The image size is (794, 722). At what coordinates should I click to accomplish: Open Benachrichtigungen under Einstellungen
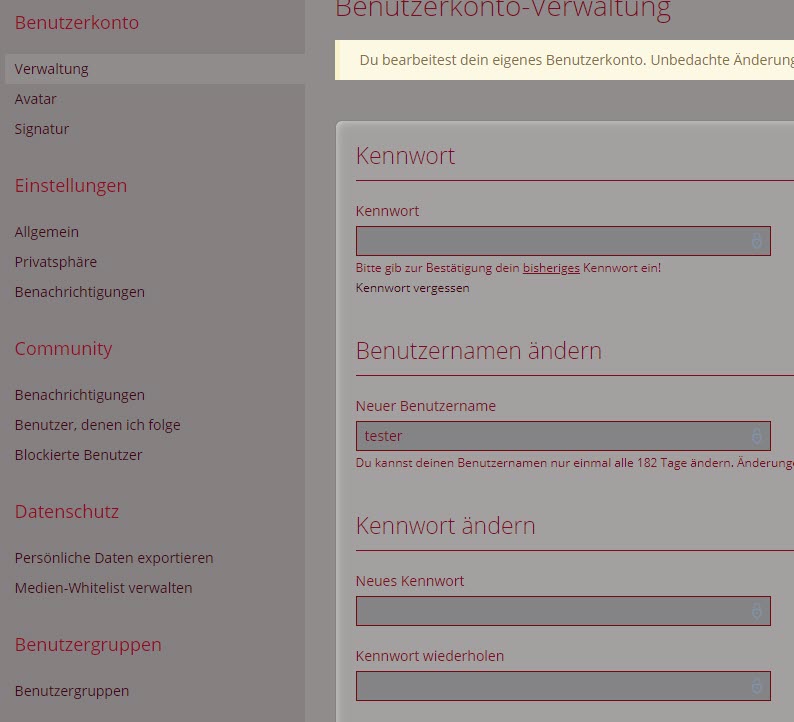click(80, 292)
